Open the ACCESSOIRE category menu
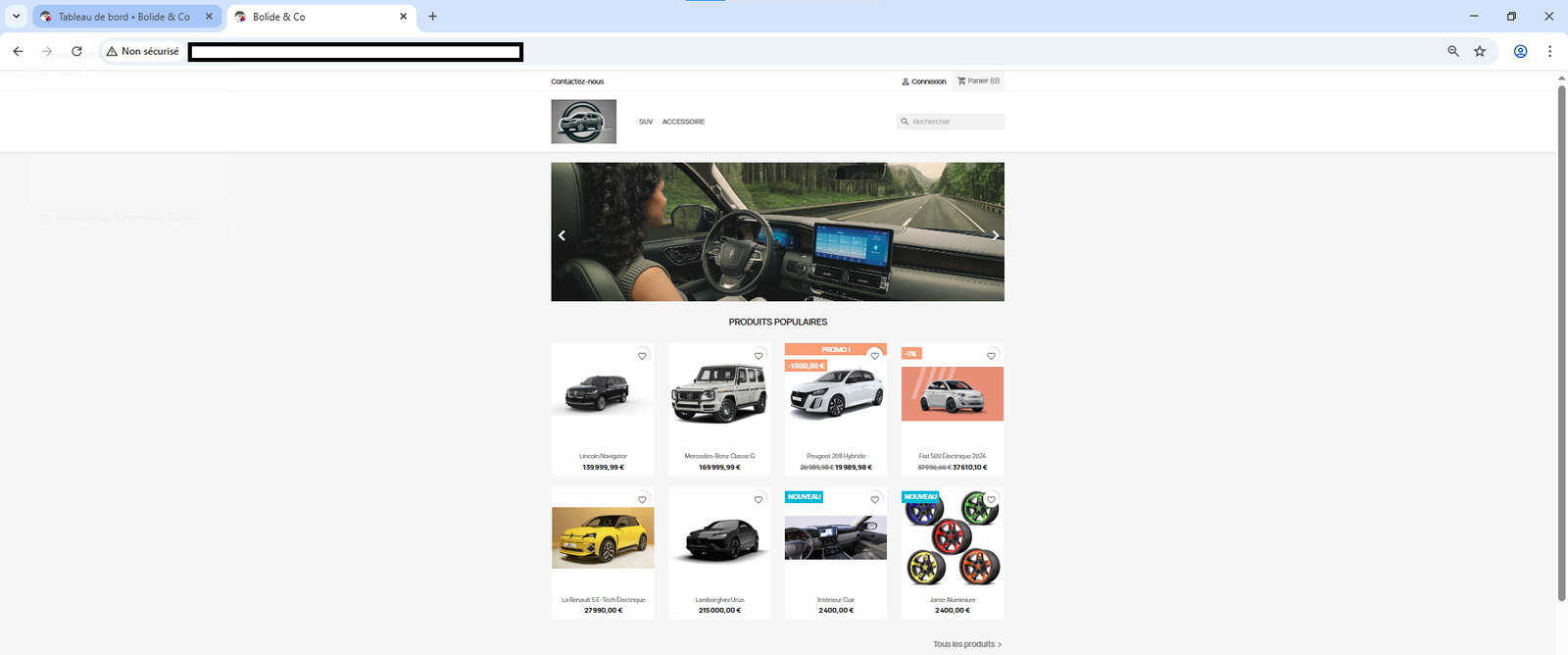1568x655 pixels. click(x=683, y=122)
